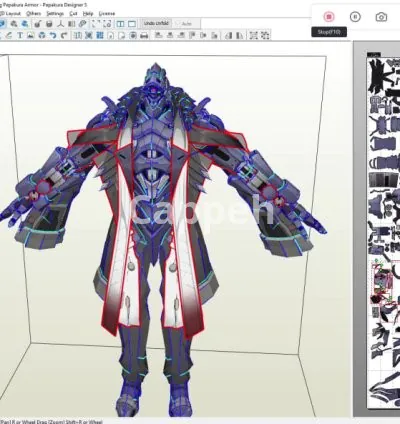The width and height of the screenshot is (400, 424).
Task: Click the framed-dot preview icon before the printer
Action: [133, 36]
